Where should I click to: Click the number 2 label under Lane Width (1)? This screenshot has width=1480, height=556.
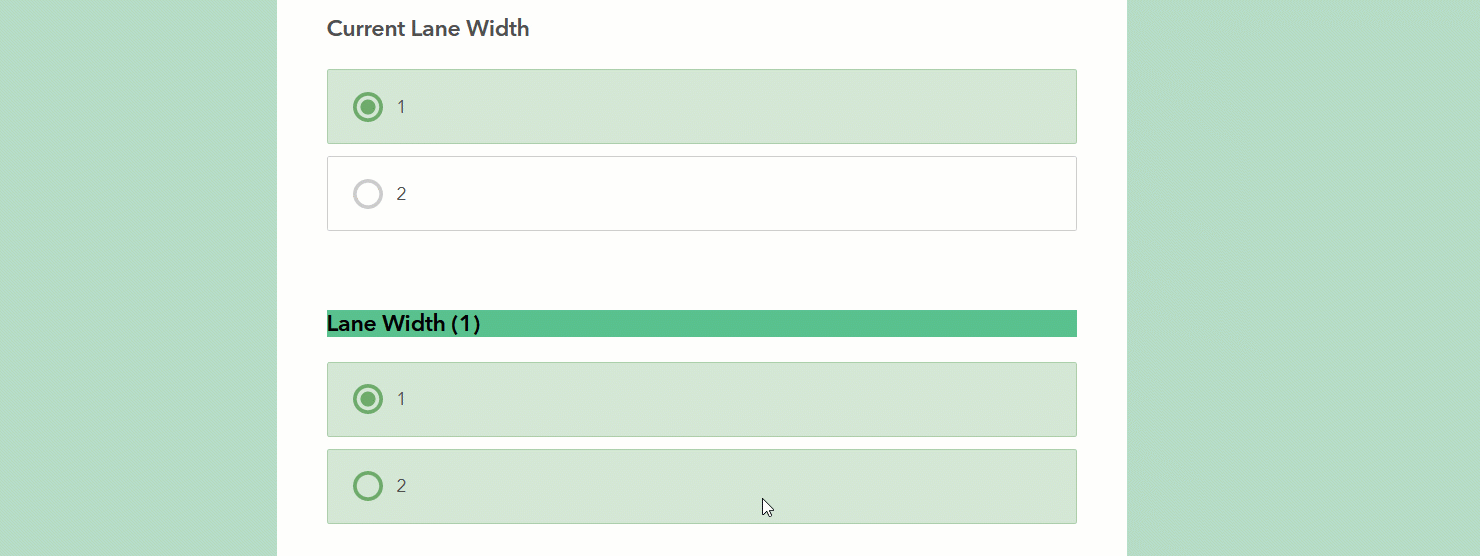[401, 486]
